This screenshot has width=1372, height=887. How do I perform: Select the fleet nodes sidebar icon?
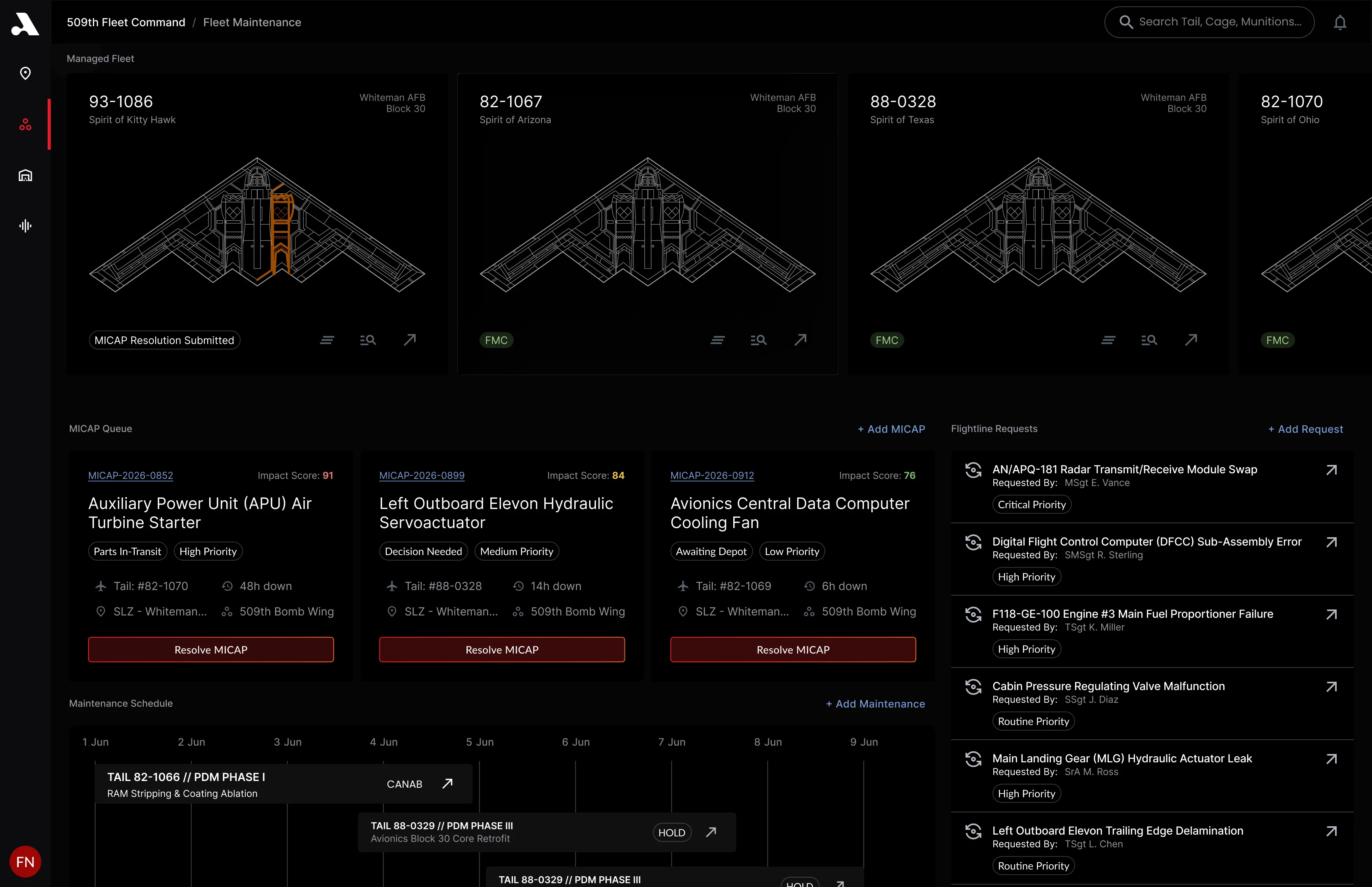(25, 124)
